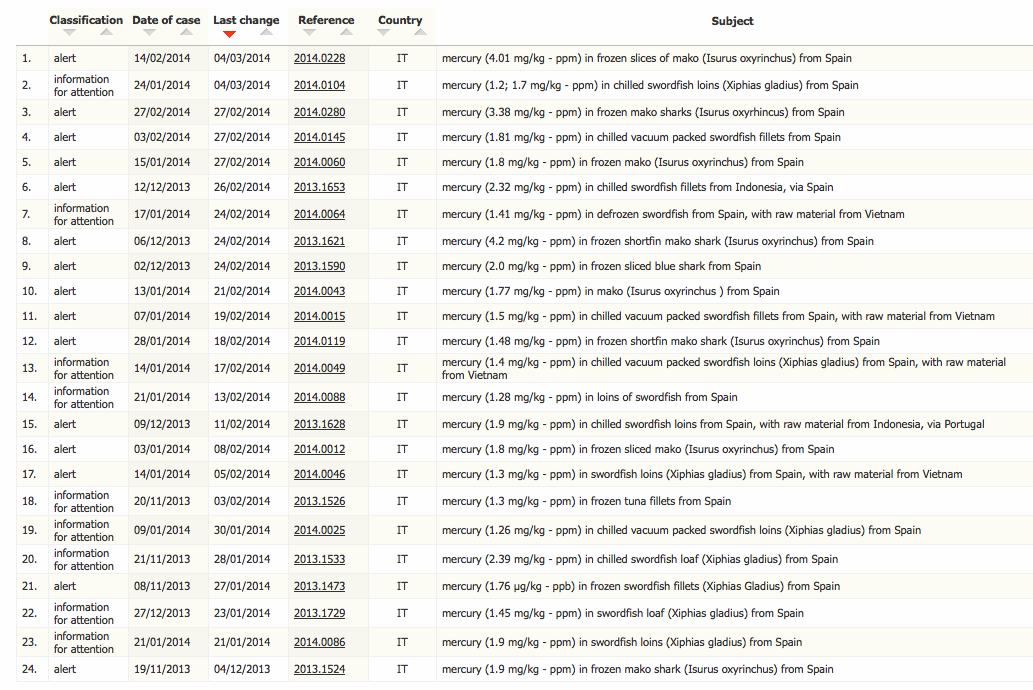The image size is (1033, 690).
Task: Open reference 2013.1473 link
Action: [x=319, y=586]
